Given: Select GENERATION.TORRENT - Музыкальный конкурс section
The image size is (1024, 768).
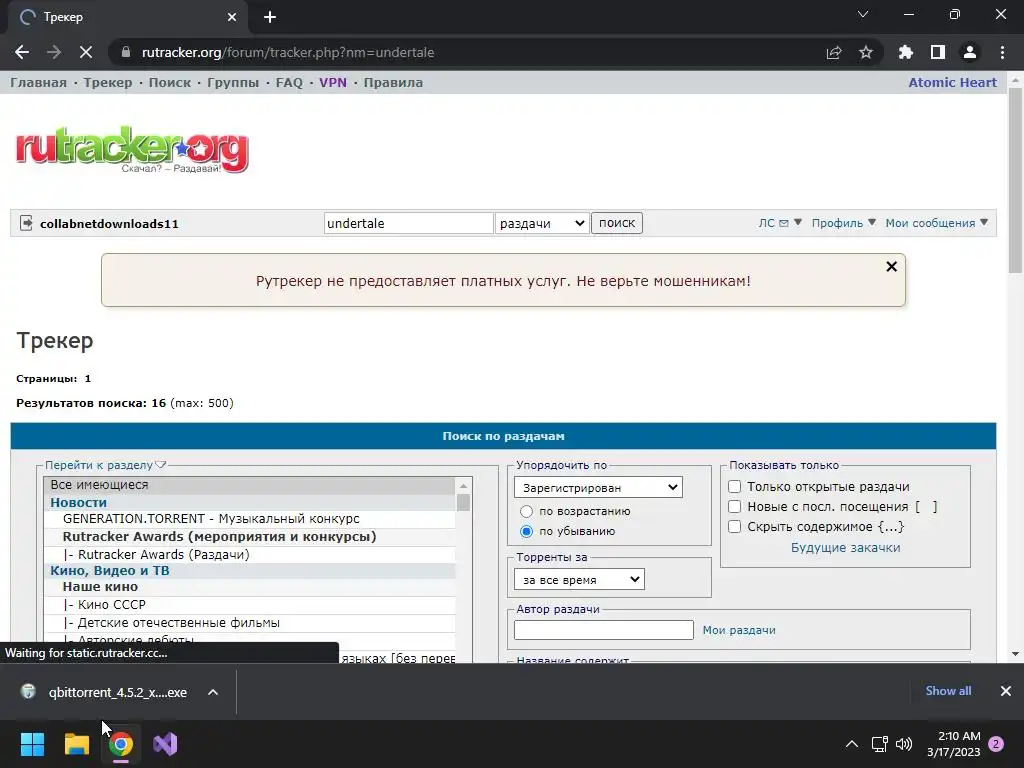Looking at the screenshot, I should 249,519.
